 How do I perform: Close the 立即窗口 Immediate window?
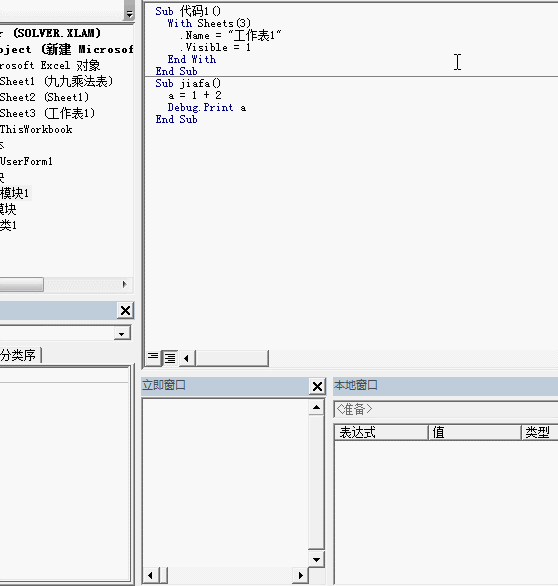coord(317,386)
